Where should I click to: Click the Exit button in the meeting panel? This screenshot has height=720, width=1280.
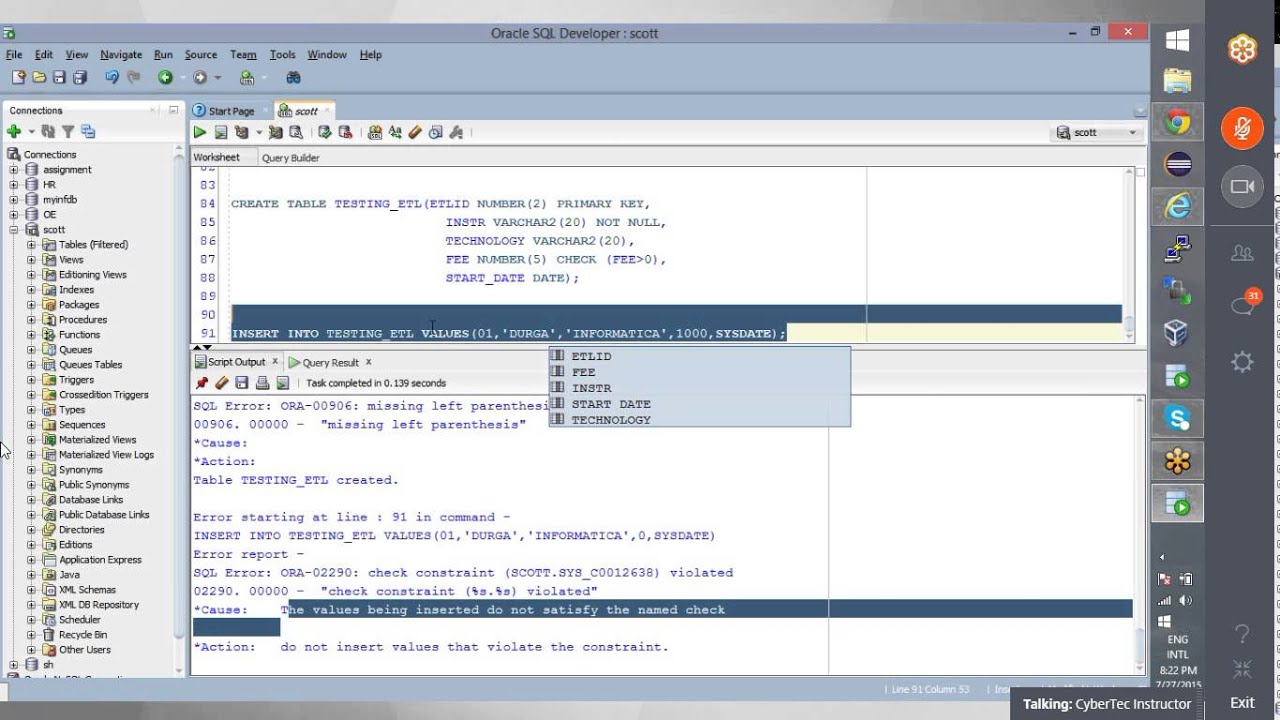coord(1242,702)
